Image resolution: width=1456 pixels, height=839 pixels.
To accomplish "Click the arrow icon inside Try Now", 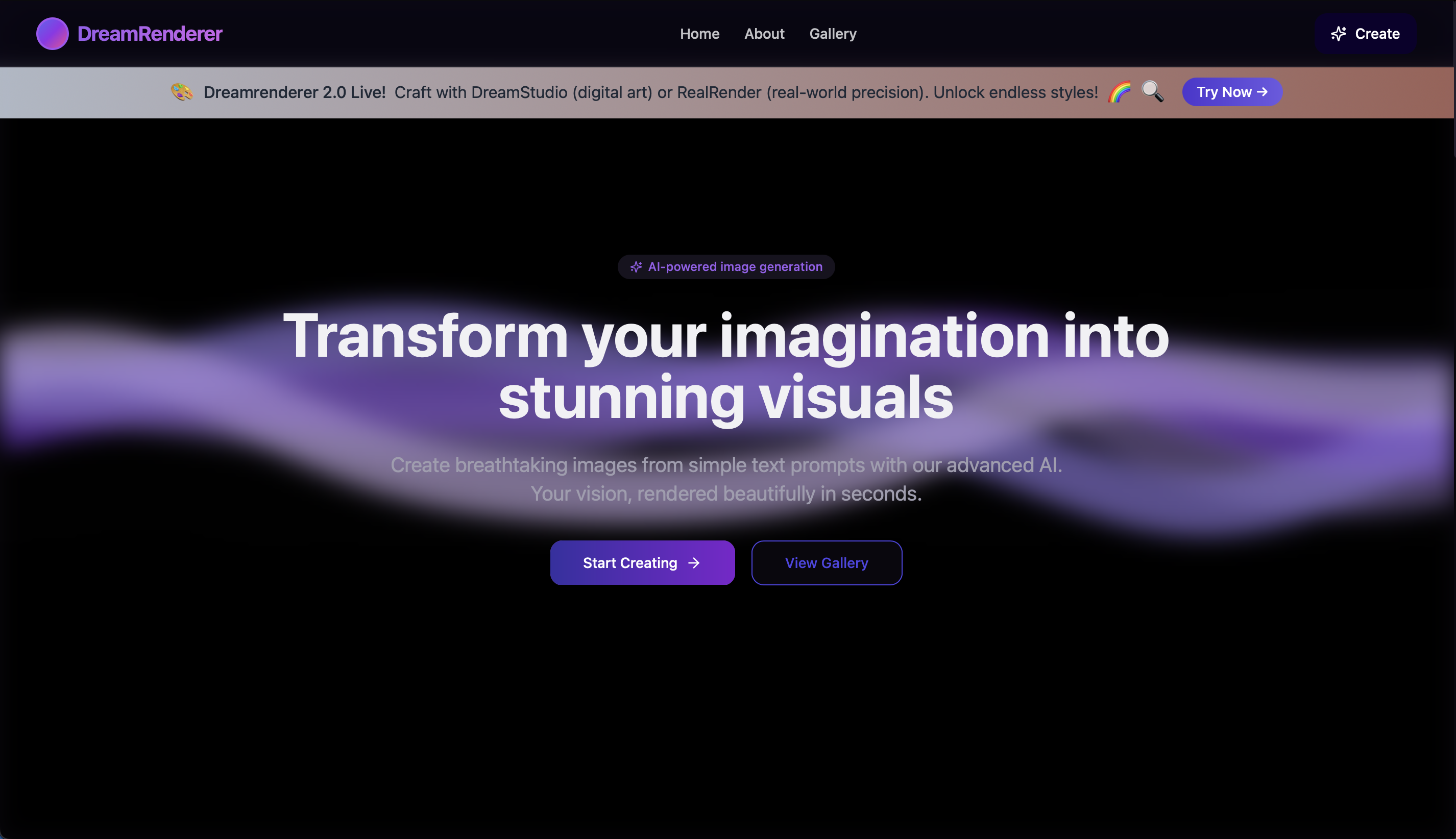I will (x=1264, y=92).
